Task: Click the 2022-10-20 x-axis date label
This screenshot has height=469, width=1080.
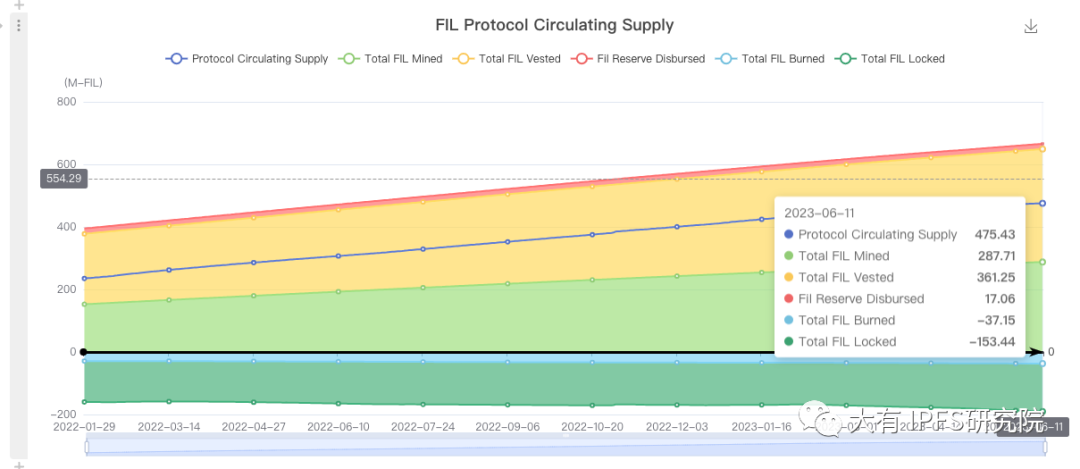Action: click(591, 427)
